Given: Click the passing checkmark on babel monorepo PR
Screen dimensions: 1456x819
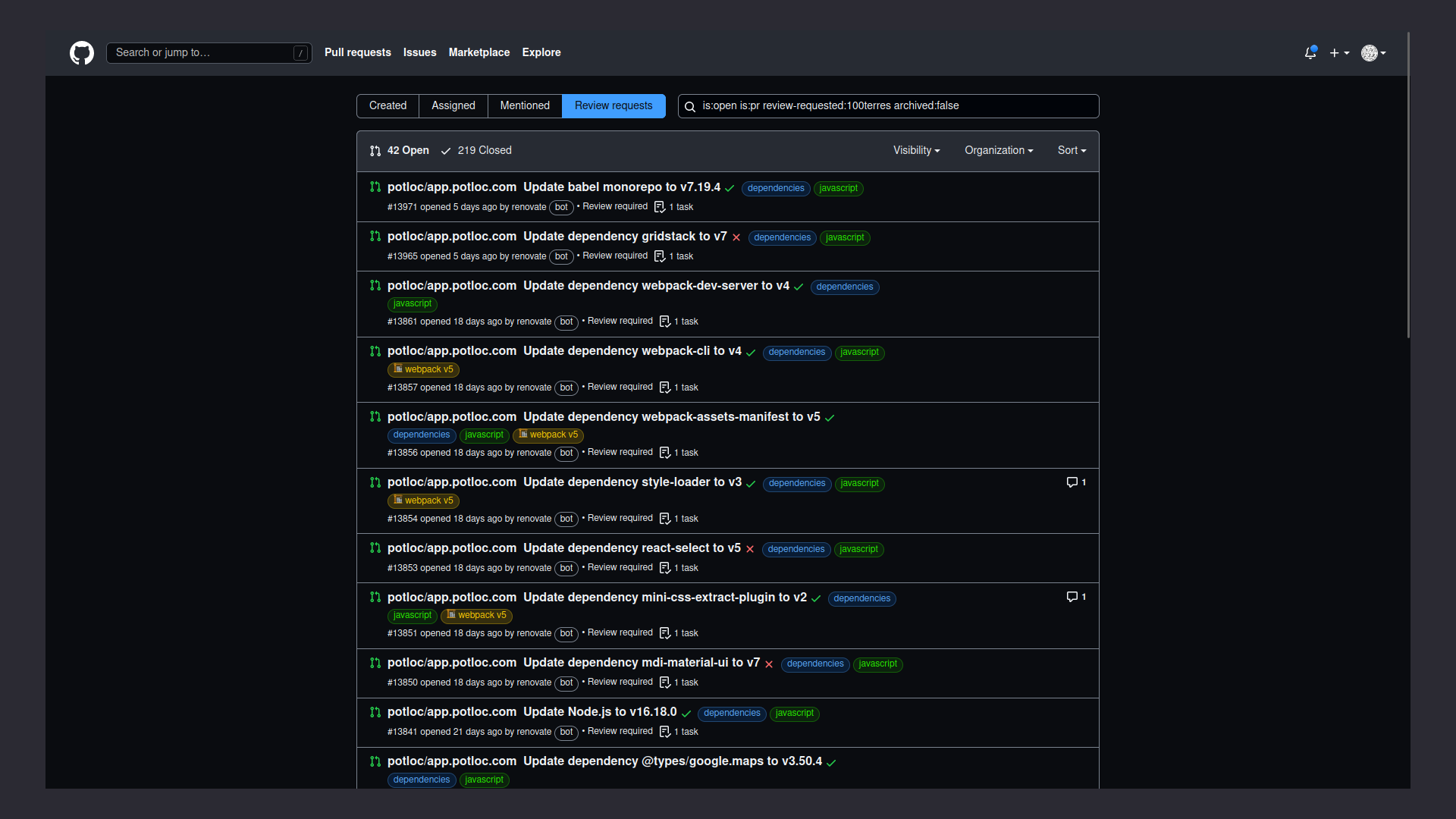Looking at the screenshot, I should pyautogui.click(x=730, y=188).
